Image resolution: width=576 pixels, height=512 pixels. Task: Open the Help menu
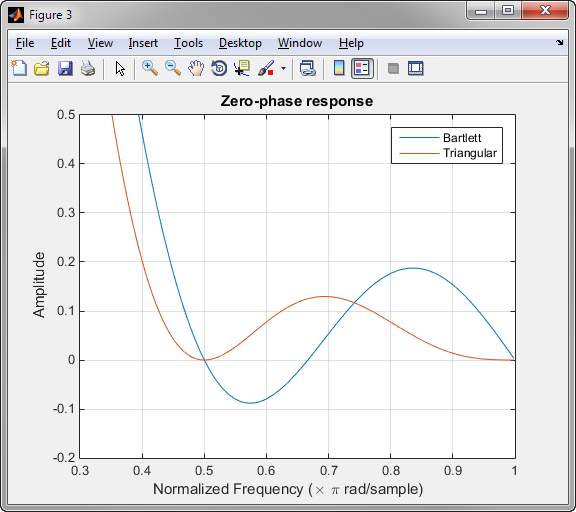pos(351,43)
